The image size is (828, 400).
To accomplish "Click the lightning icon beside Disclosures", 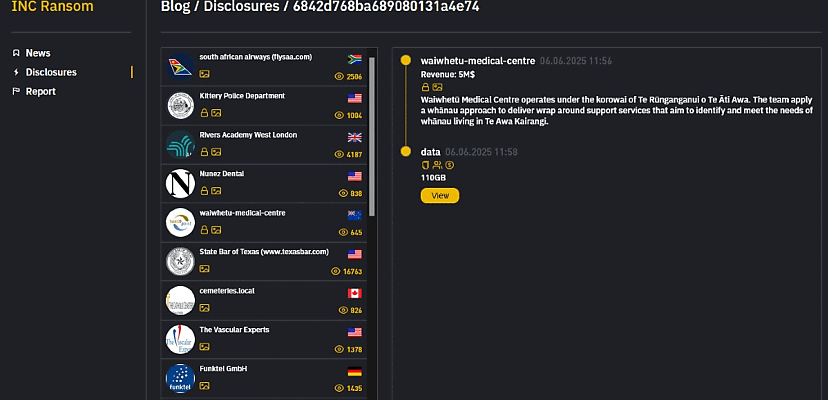I will point(16,72).
